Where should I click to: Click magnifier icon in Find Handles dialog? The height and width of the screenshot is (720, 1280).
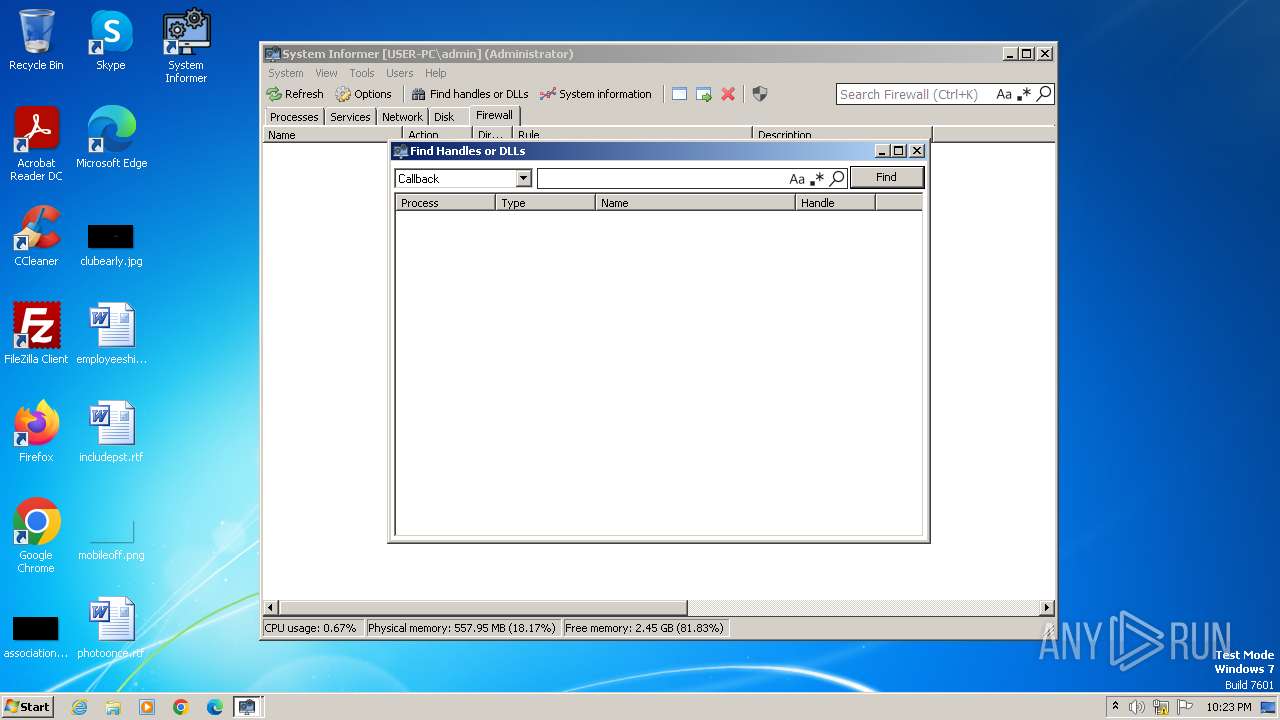click(837, 178)
